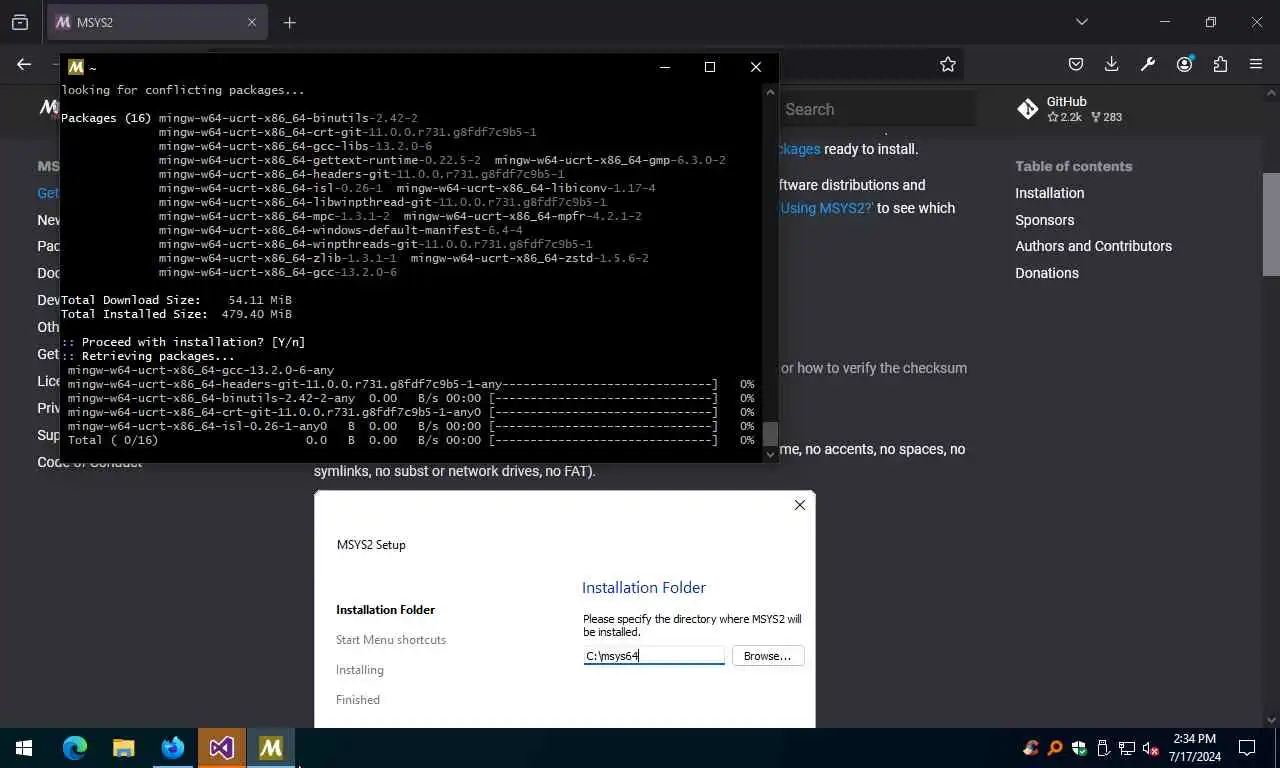Edit the C:\msys64 installation folder field

click(654, 656)
